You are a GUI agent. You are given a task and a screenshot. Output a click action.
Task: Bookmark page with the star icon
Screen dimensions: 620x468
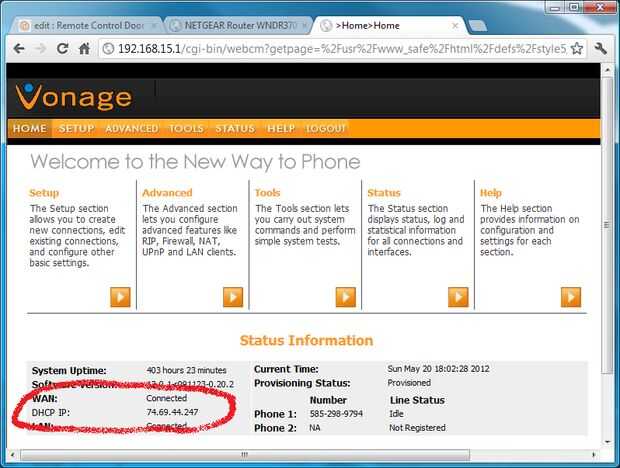tap(577, 49)
